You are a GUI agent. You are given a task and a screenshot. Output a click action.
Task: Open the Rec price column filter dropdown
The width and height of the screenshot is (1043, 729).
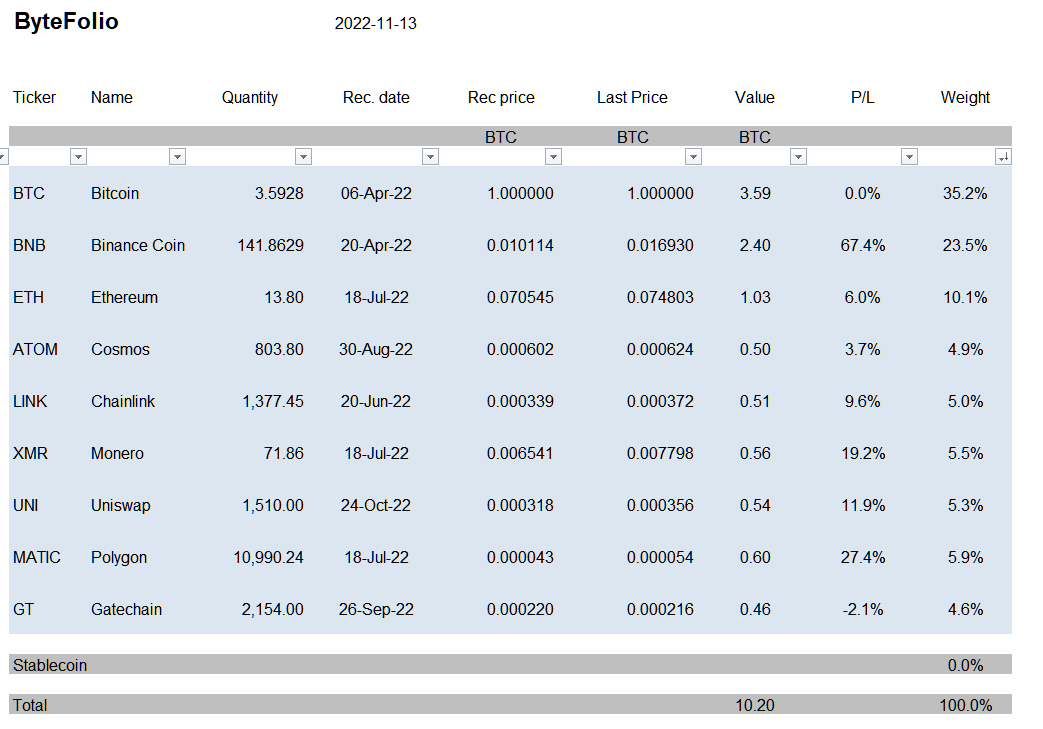click(553, 157)
